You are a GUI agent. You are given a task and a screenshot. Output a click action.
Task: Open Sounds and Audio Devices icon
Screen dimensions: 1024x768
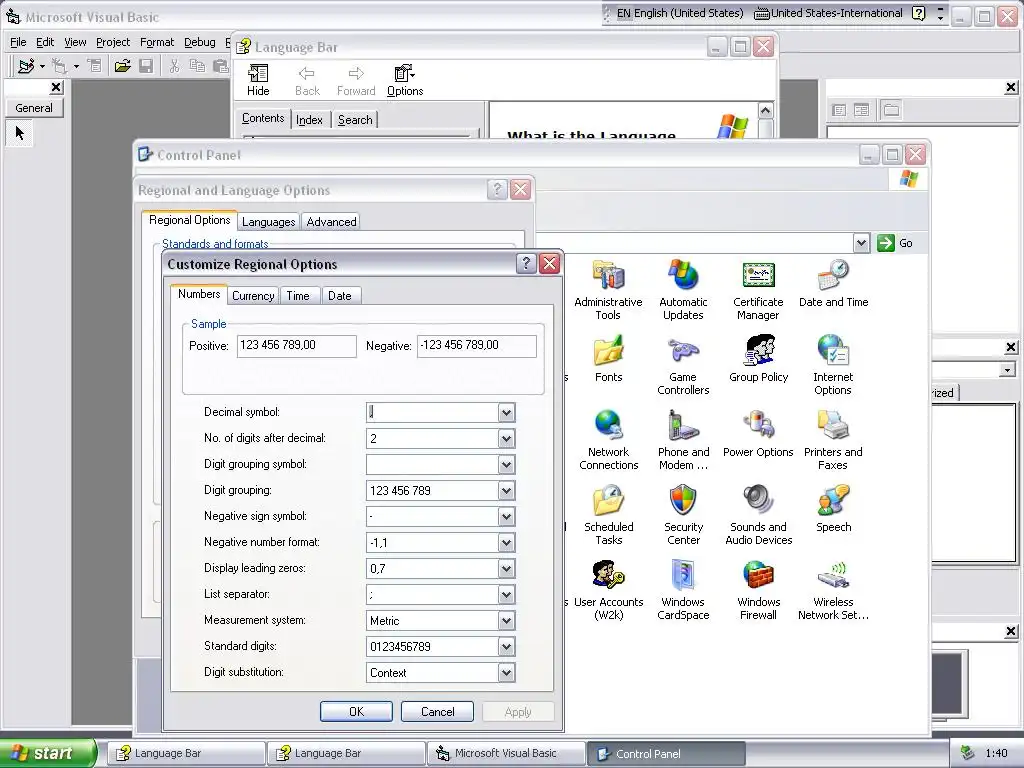click(x=758, y=515)
